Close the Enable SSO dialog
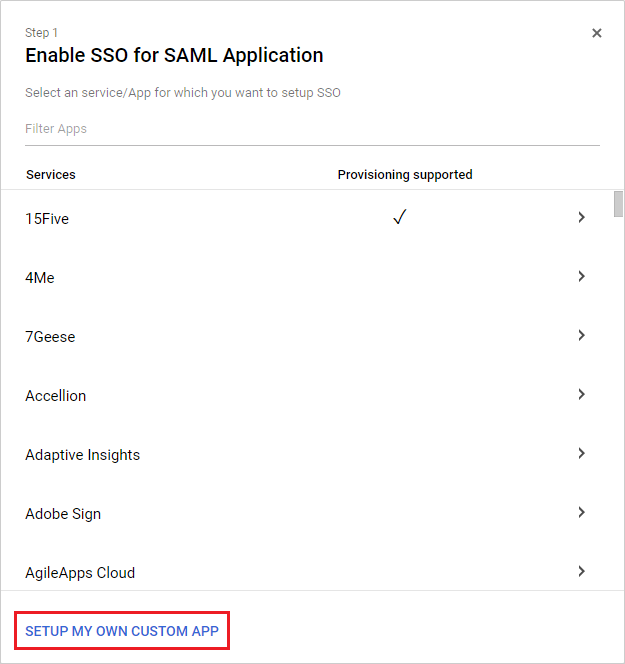The height and width of the screenshot is (664, 625). pyautogui.click(x=597, y=33)
